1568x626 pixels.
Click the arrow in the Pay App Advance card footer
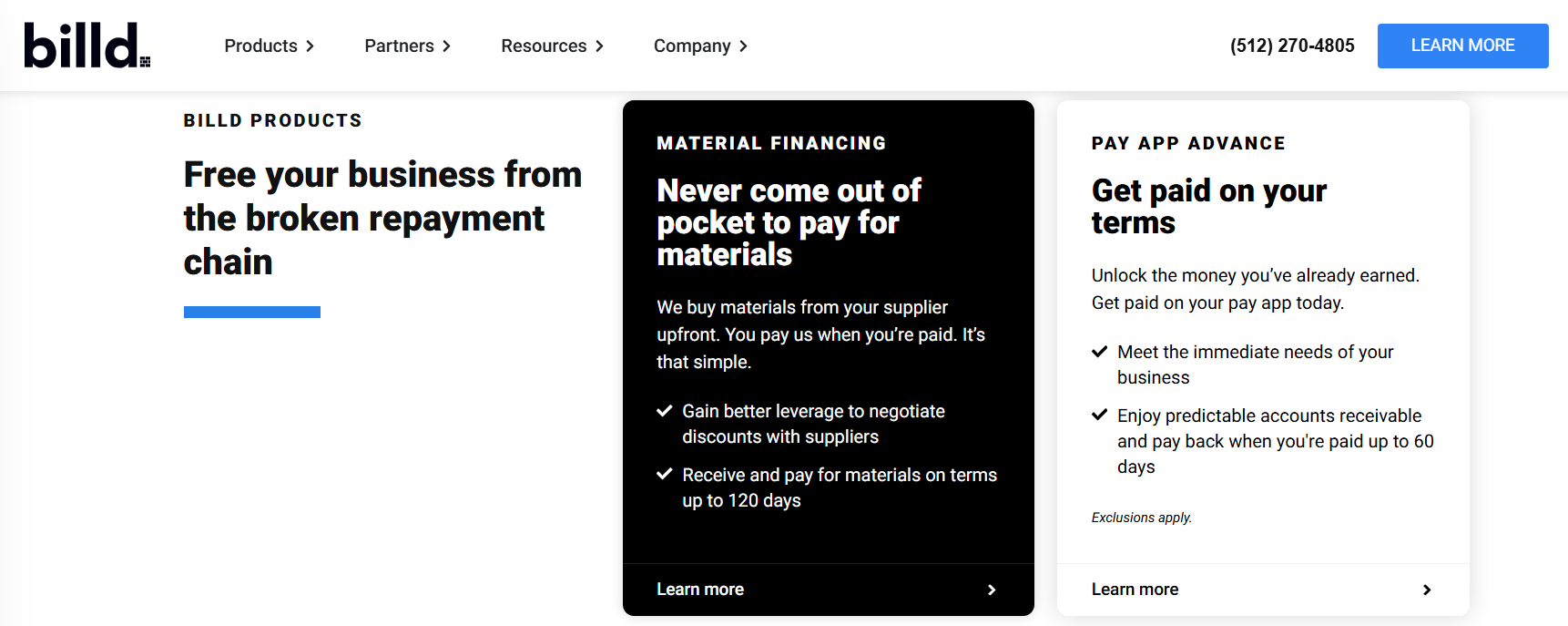[1427, 590]
